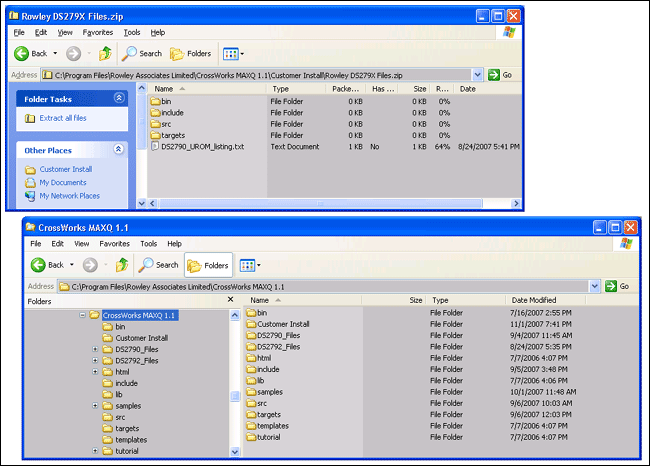Open Search in the CrossWorks MAXQ window
This screenshot has height=466, width=650.
(x=158, y=265)
